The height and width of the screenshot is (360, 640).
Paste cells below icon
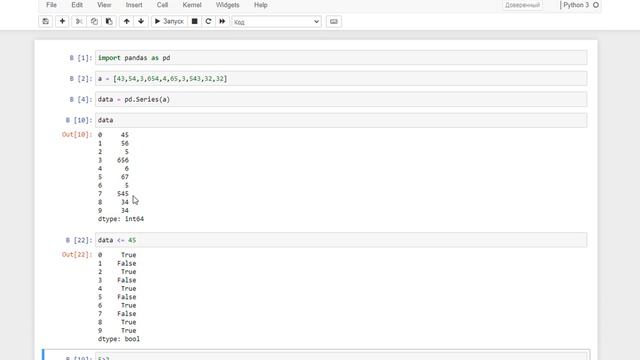tap(109, 21)
